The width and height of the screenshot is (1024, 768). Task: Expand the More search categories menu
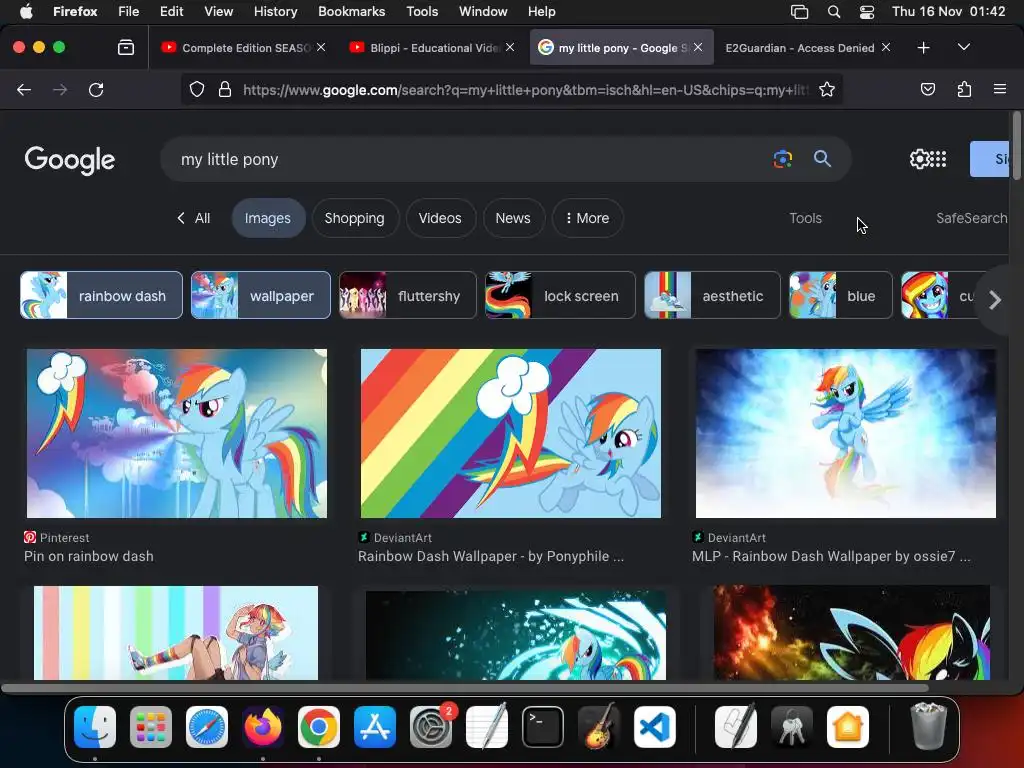coord(587,218)
